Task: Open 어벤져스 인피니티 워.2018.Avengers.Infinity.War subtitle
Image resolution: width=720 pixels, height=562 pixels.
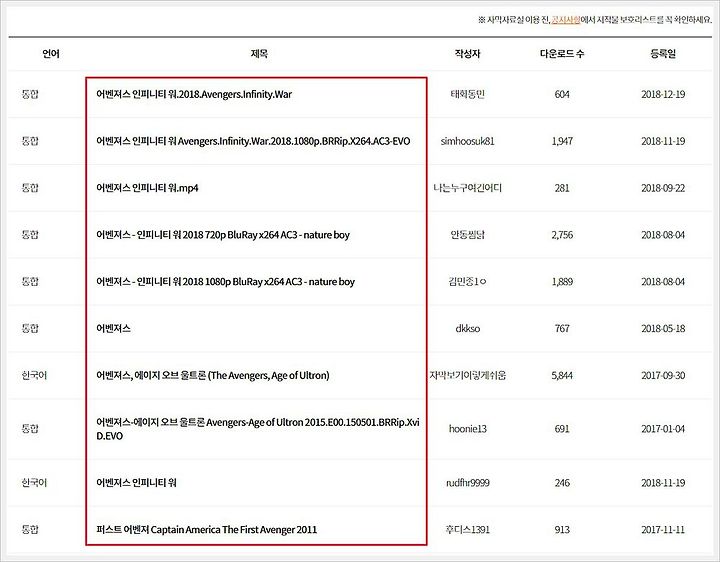Action: (x=194, y=95)
